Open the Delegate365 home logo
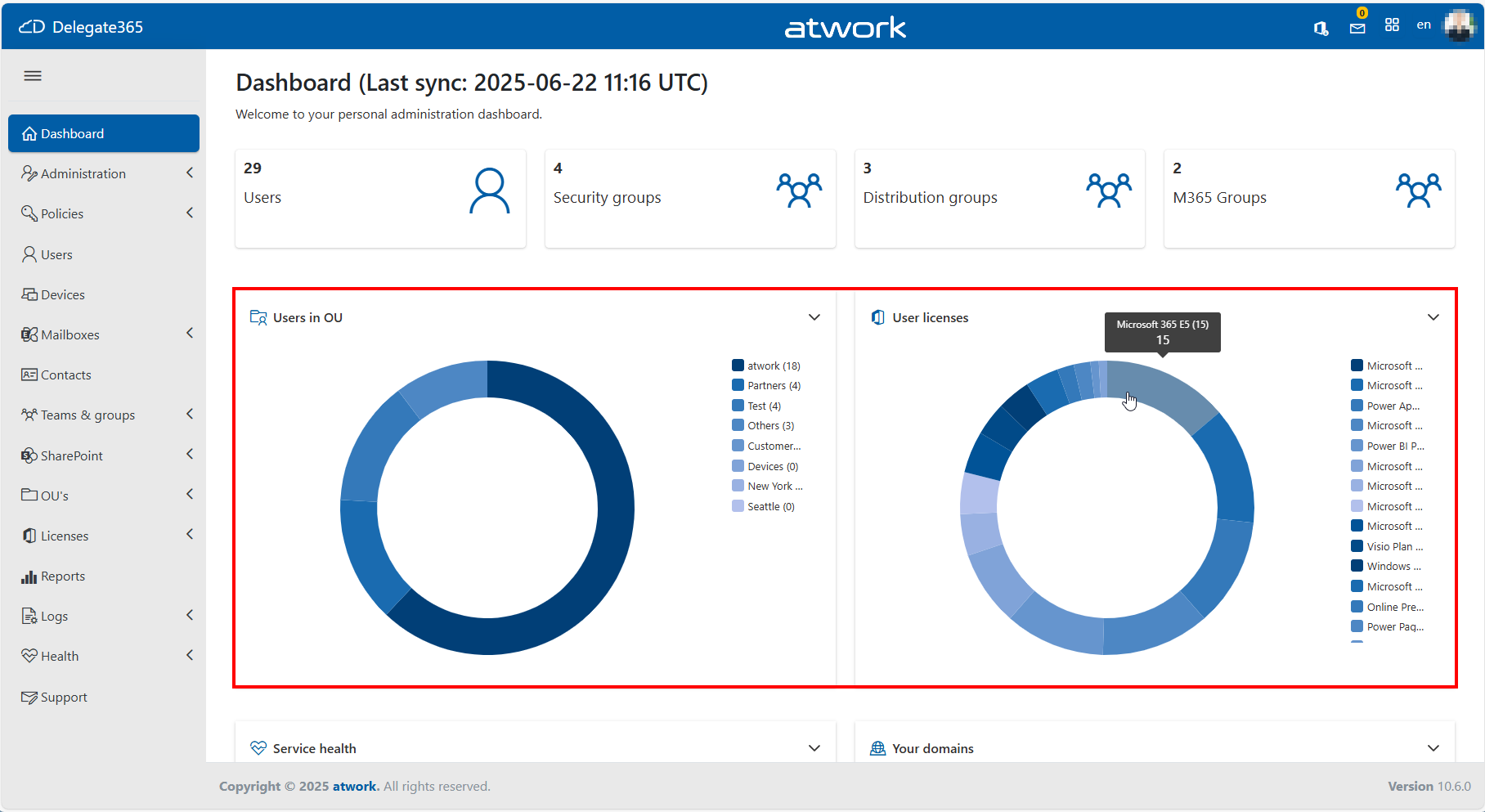Image resolution: width=1485 pixels, height=812 pixels. click(82, 26)
